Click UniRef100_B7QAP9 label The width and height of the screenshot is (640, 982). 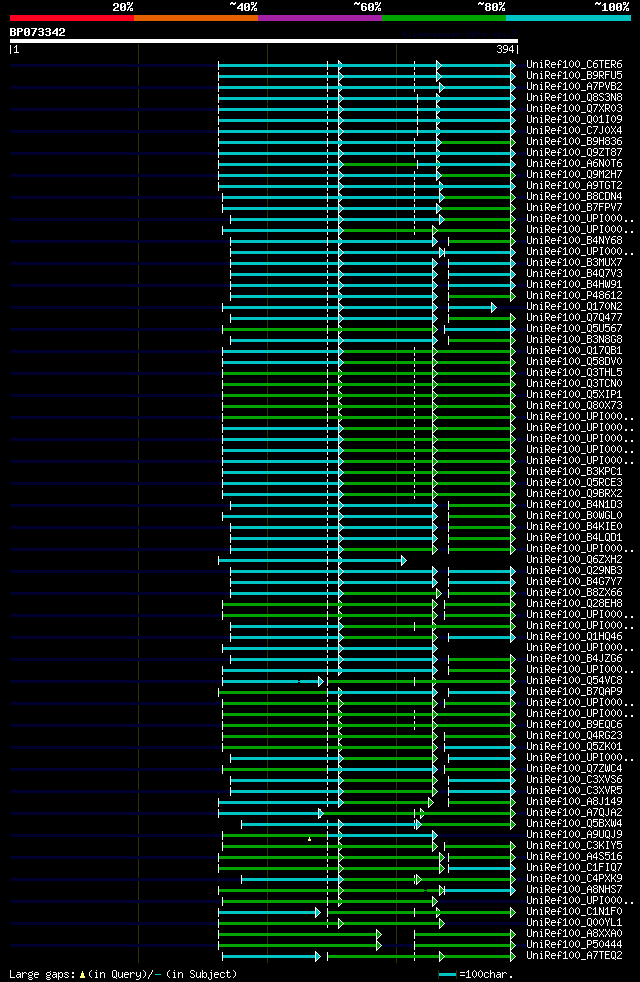pyautogui.click(x=574, y=691)
